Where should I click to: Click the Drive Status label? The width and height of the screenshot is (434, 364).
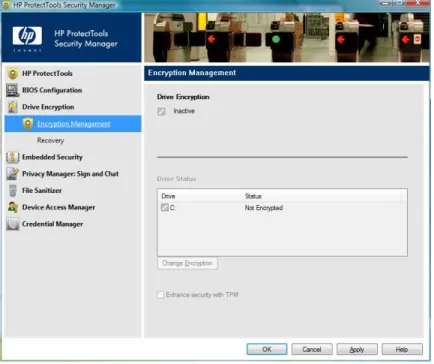point(177,179)
